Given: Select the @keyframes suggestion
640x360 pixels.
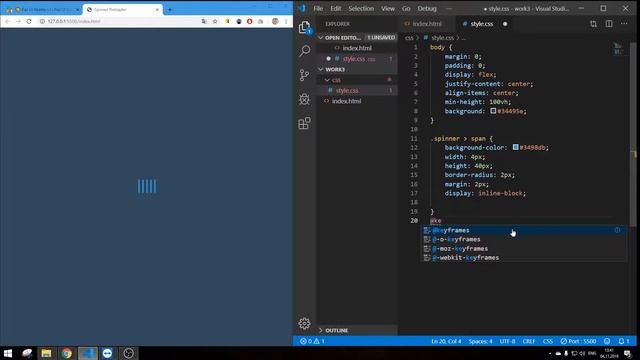Looking at the screenshot, I should [x=524, y=230].
